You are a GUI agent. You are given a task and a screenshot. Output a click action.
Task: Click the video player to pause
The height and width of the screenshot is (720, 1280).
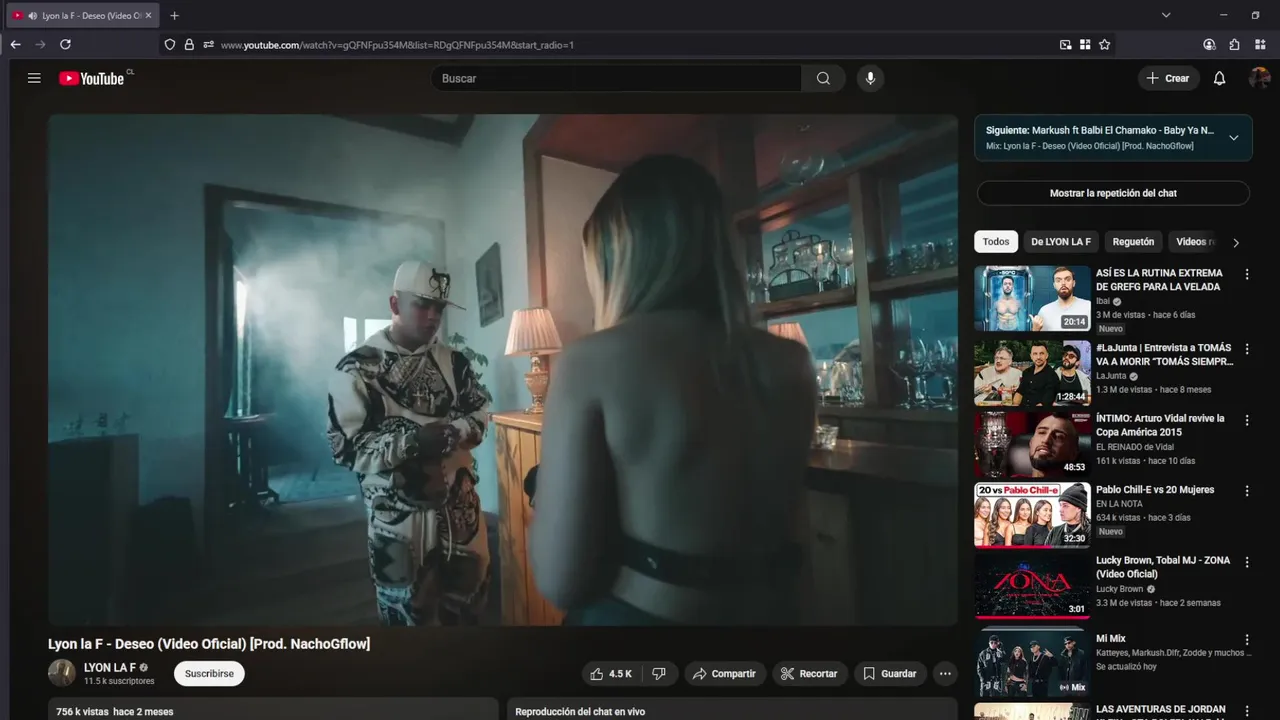[503, 370]
